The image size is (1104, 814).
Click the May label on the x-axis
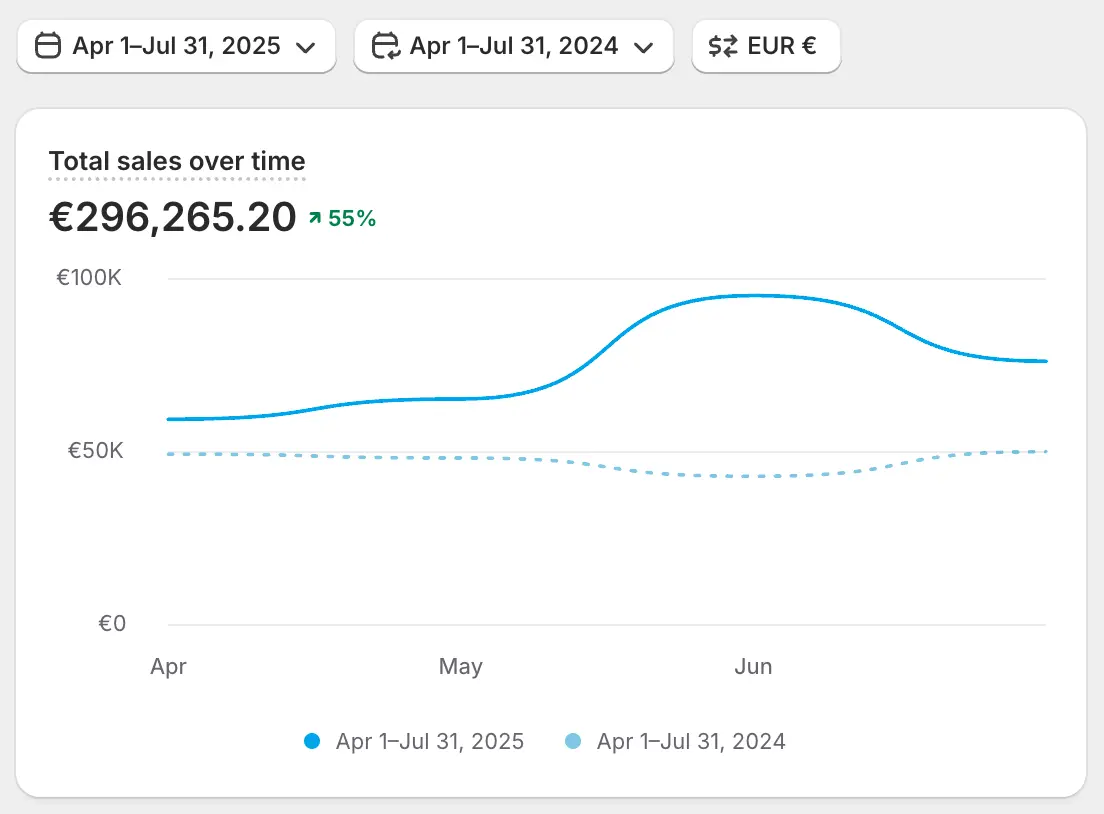coord(460,666)
